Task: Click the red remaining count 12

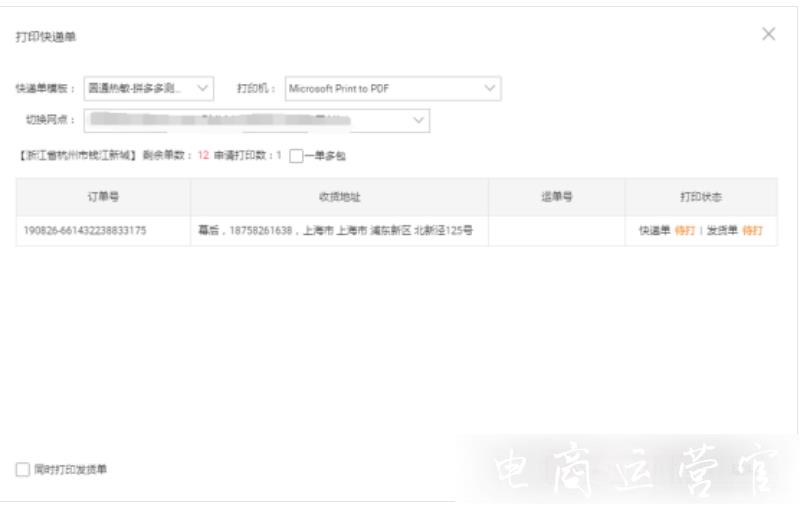Action: 203,156
